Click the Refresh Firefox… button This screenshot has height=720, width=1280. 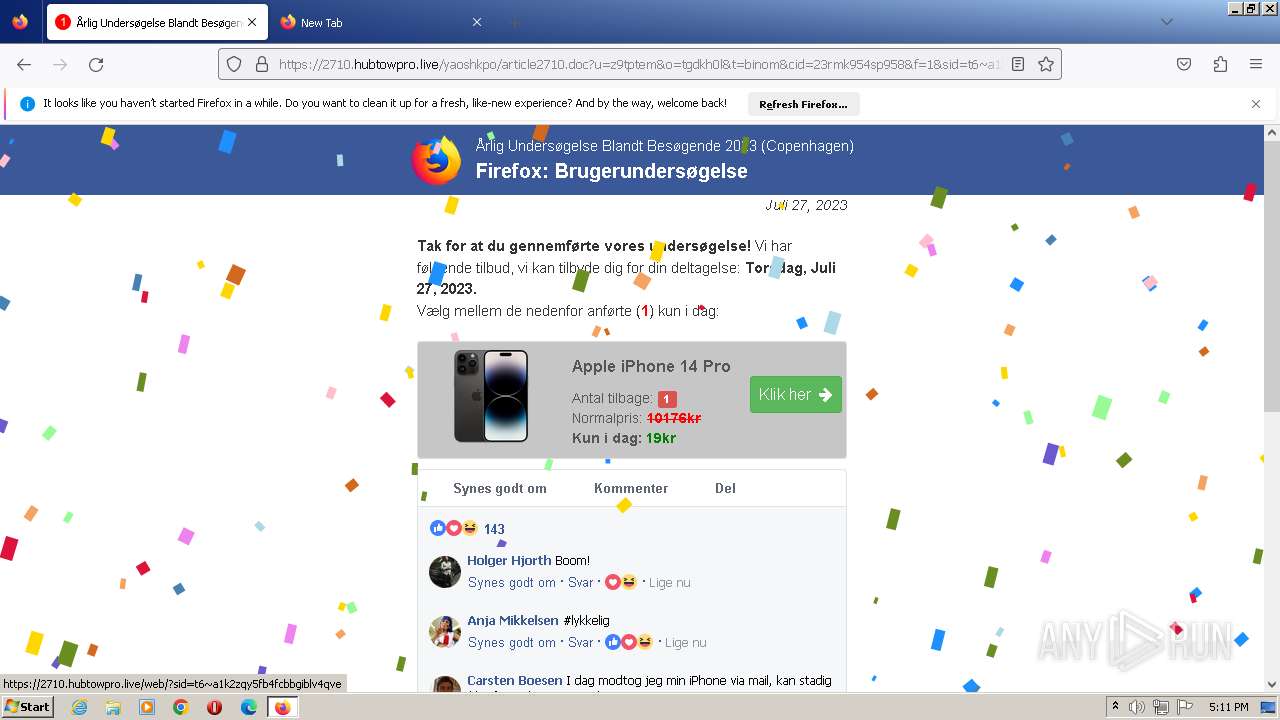tap(803, 104)
